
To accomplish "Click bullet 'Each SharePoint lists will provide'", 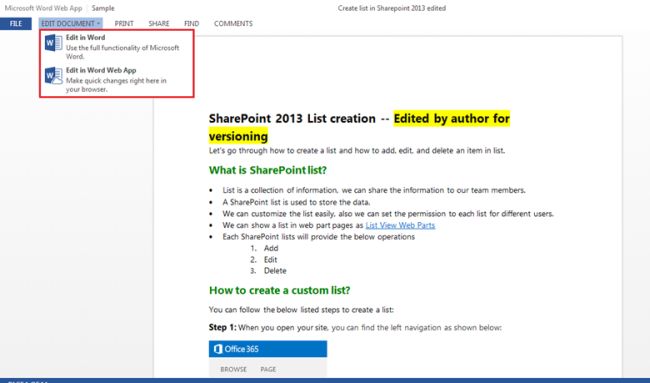I will click(318, 237).
